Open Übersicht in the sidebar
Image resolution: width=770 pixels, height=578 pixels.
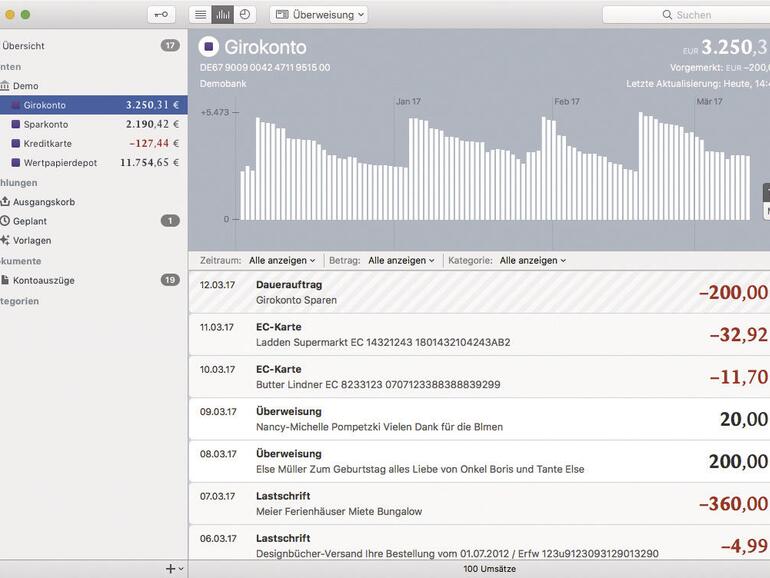point(93,46)
